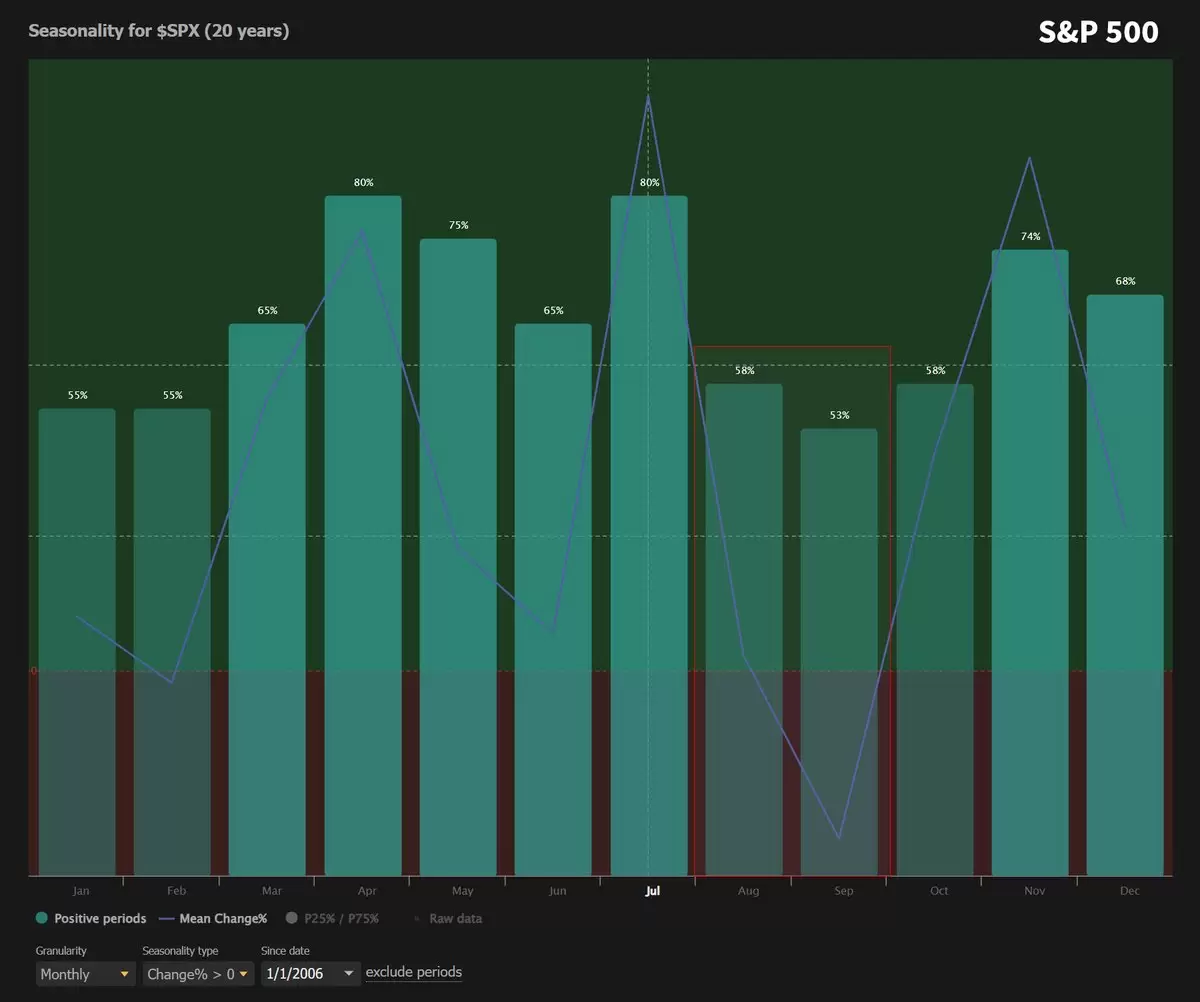Click the 58% value above the Aug bar
1200x1002 pixels.
[x=744, y=371]
